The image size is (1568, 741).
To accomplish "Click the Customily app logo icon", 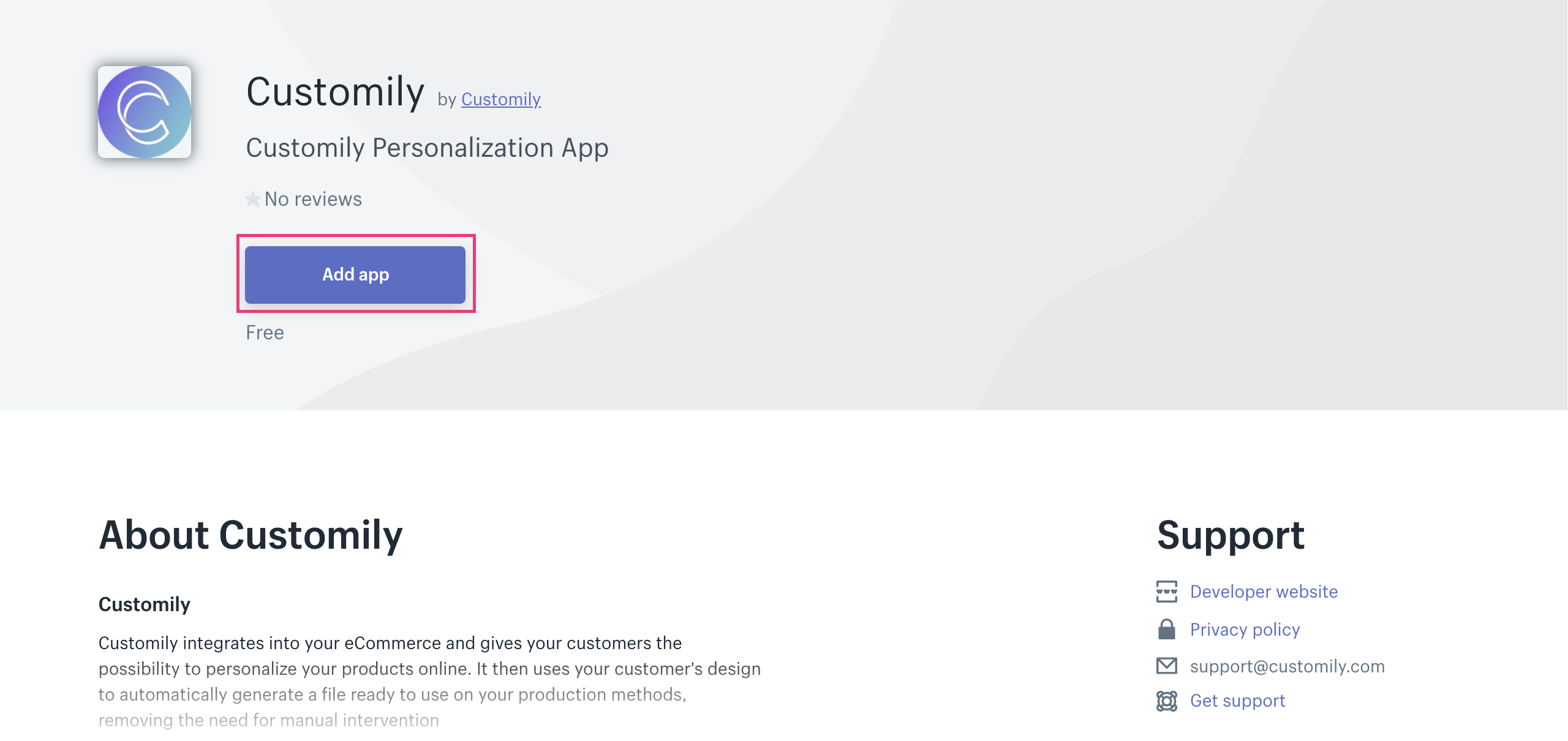I will click(145, 112).
